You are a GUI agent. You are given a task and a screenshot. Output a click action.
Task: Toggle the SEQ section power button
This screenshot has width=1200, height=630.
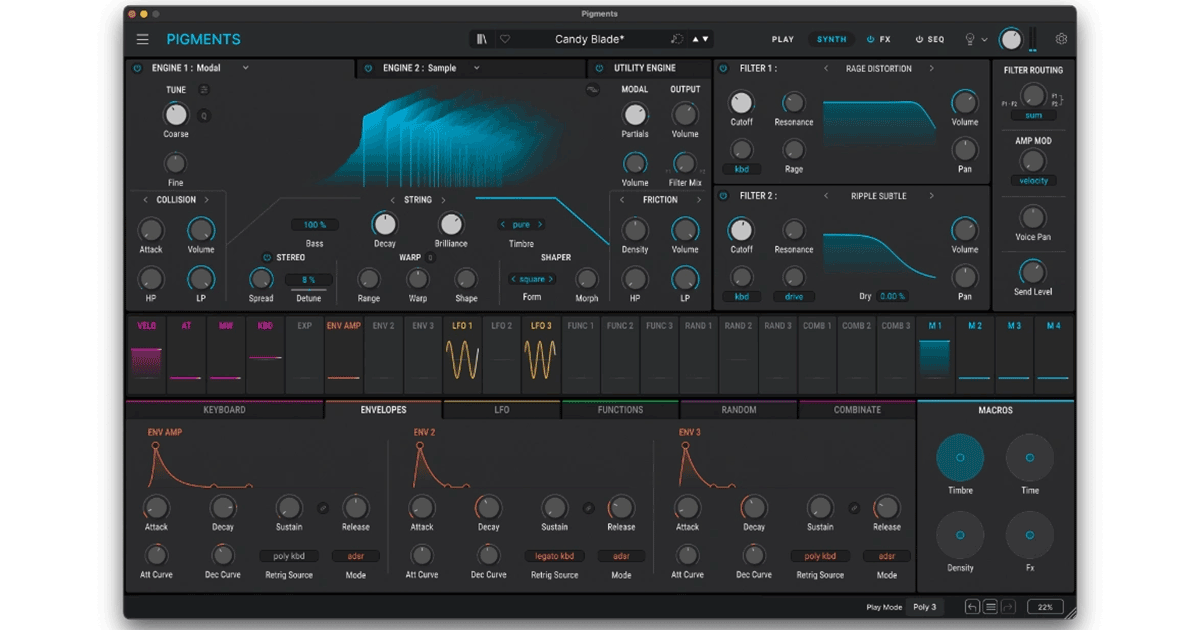pyautogui.click(x=919, y=39)
